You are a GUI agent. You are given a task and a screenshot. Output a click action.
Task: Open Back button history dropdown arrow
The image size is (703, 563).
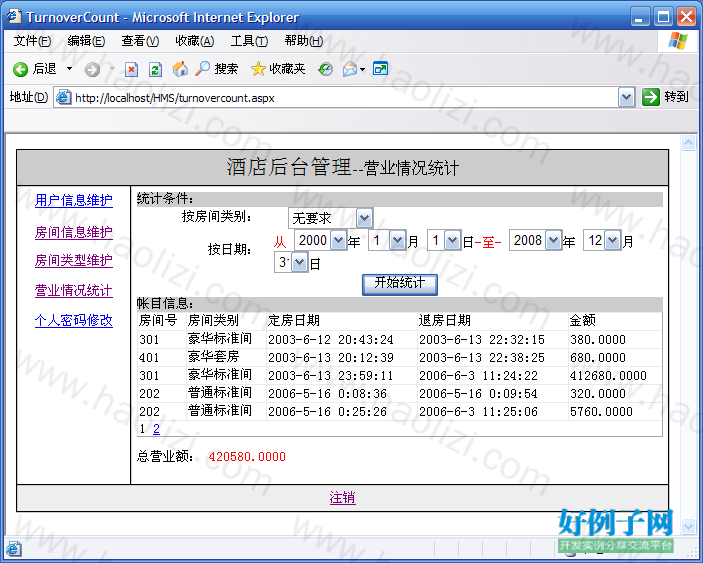[69, 69]
